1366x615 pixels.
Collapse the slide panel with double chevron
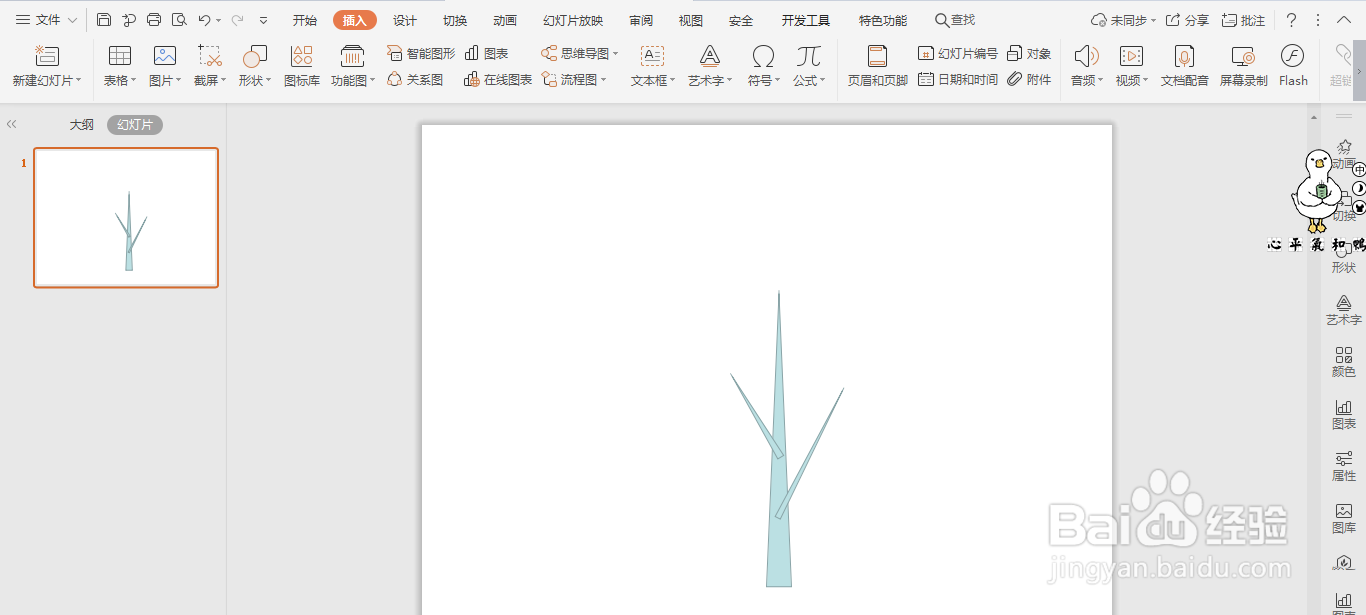click(12, 125)
